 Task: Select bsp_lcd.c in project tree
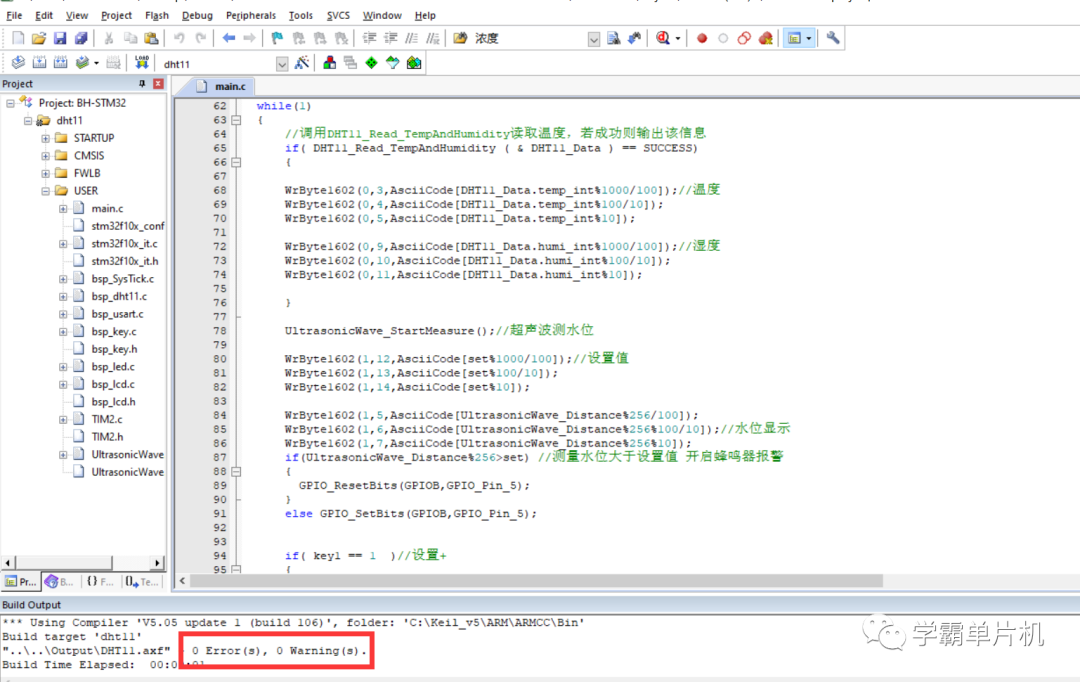click(113, 384)
